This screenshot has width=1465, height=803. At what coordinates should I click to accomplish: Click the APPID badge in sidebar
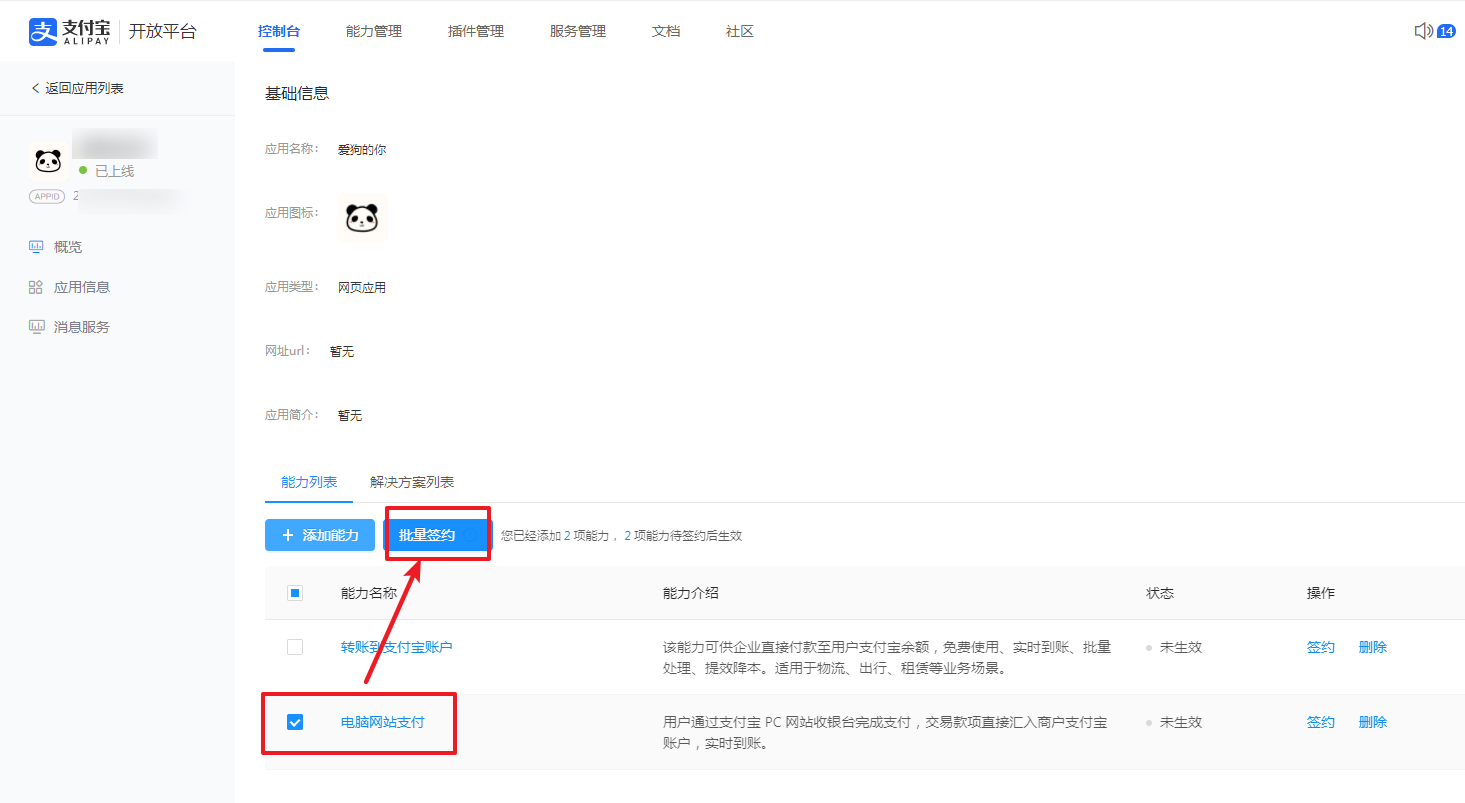[47, 196]
